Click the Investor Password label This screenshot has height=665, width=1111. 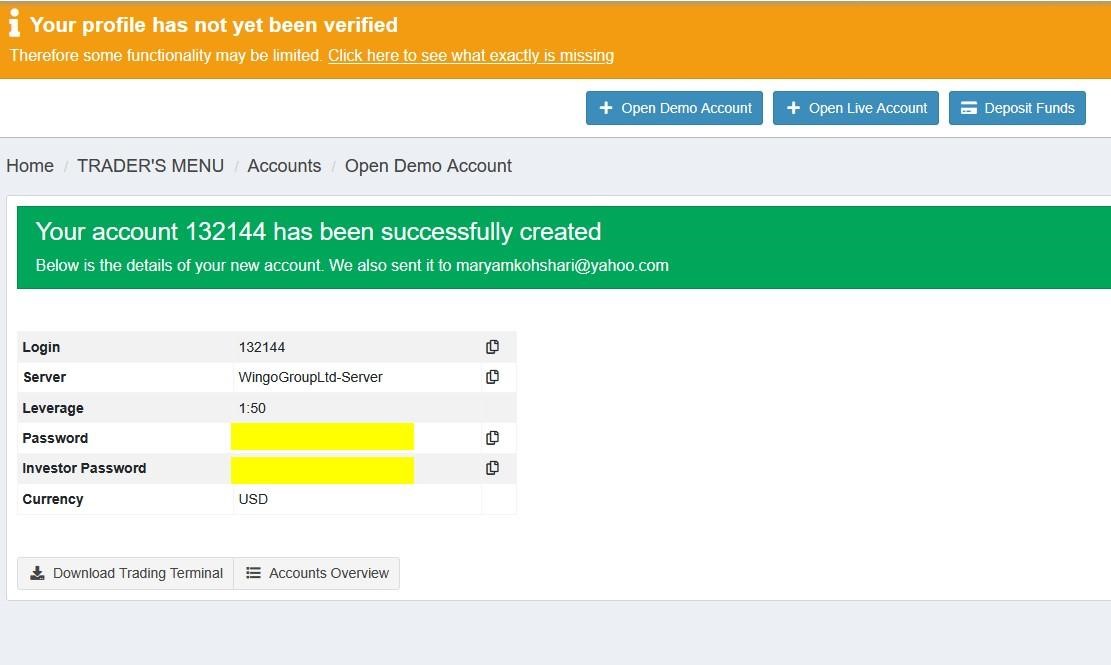click(x=84, y=468)
